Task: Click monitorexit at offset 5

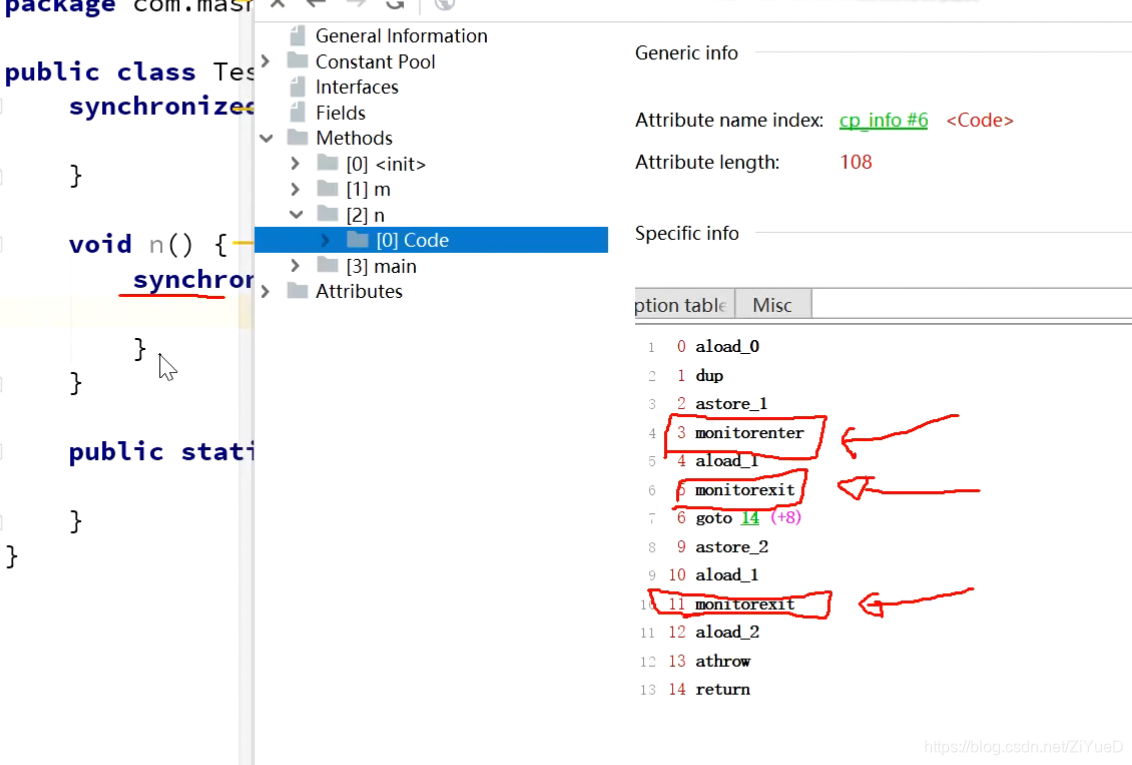Action: [x=744, y=490]
